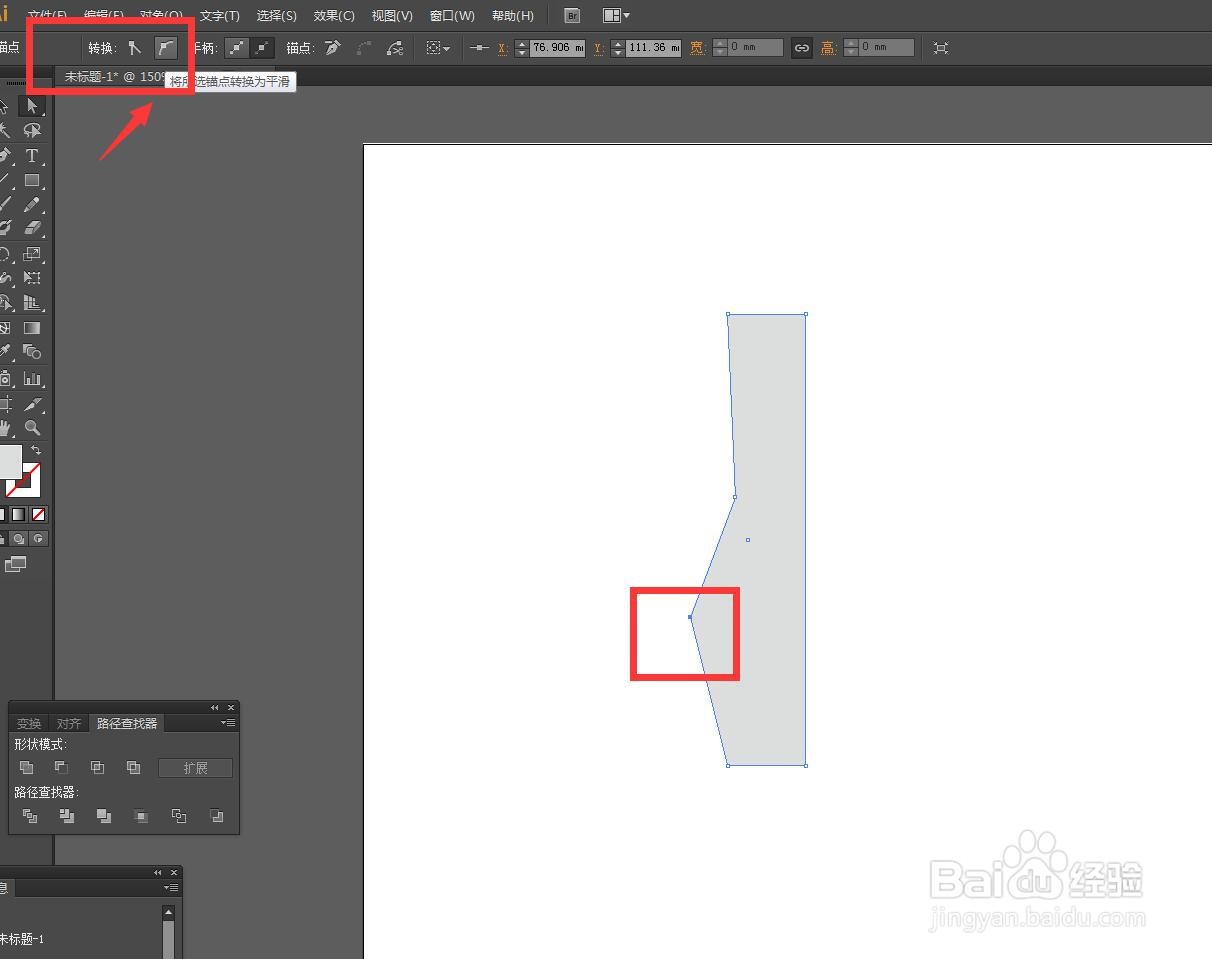Viewport: 1212px width, 959px height.
Task: Select the Column Graph tool
Action: point(32,379)
